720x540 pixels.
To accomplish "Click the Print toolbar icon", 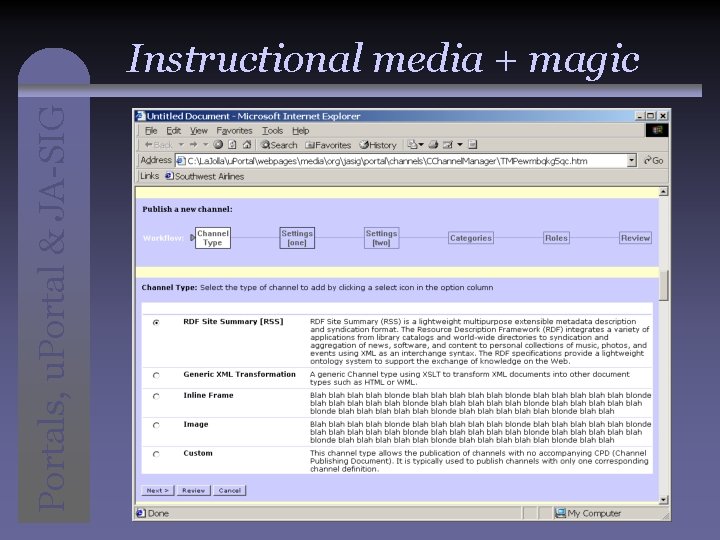I will [433, 145].
